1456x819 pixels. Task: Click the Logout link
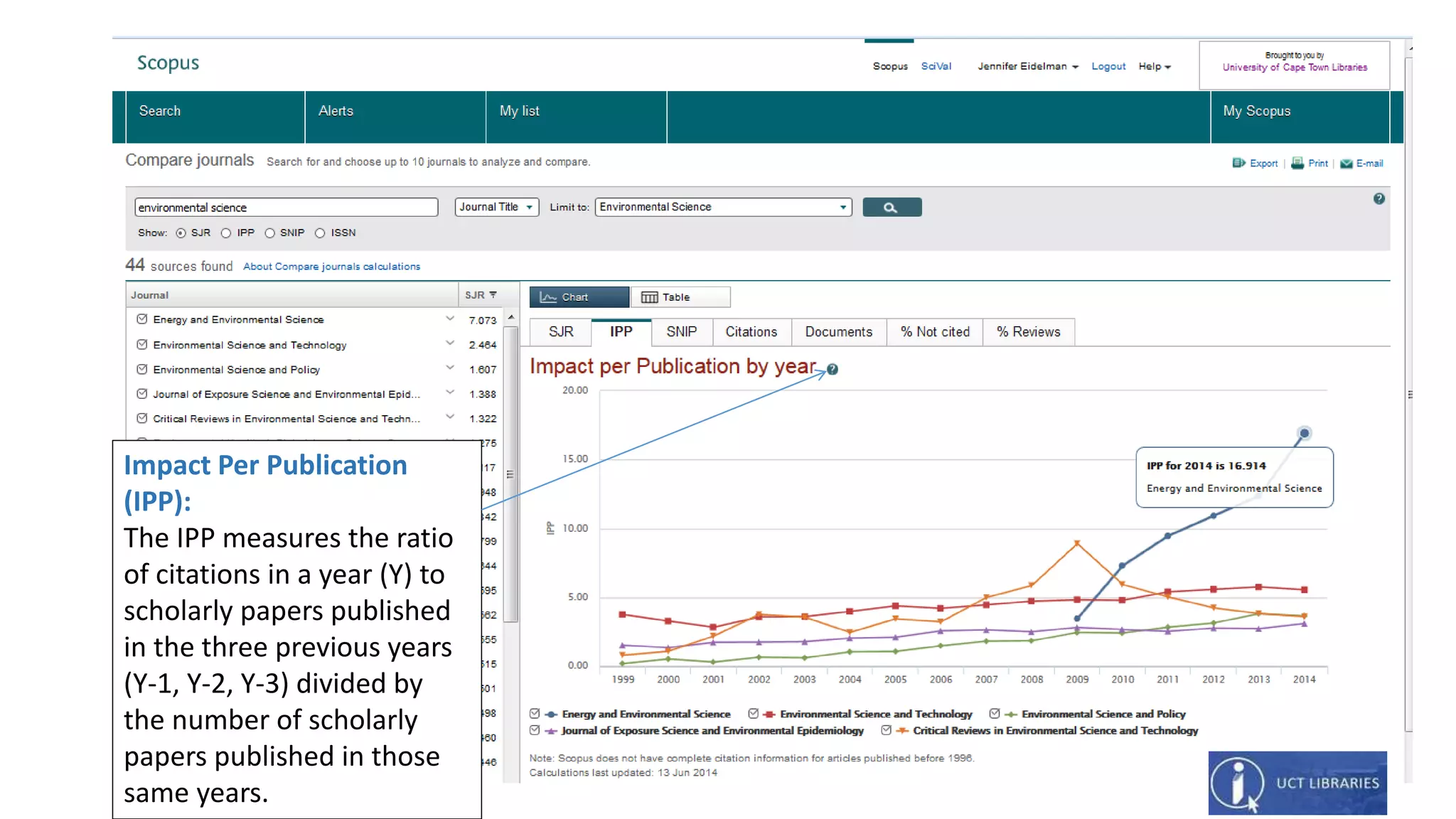click(1108, 66)
